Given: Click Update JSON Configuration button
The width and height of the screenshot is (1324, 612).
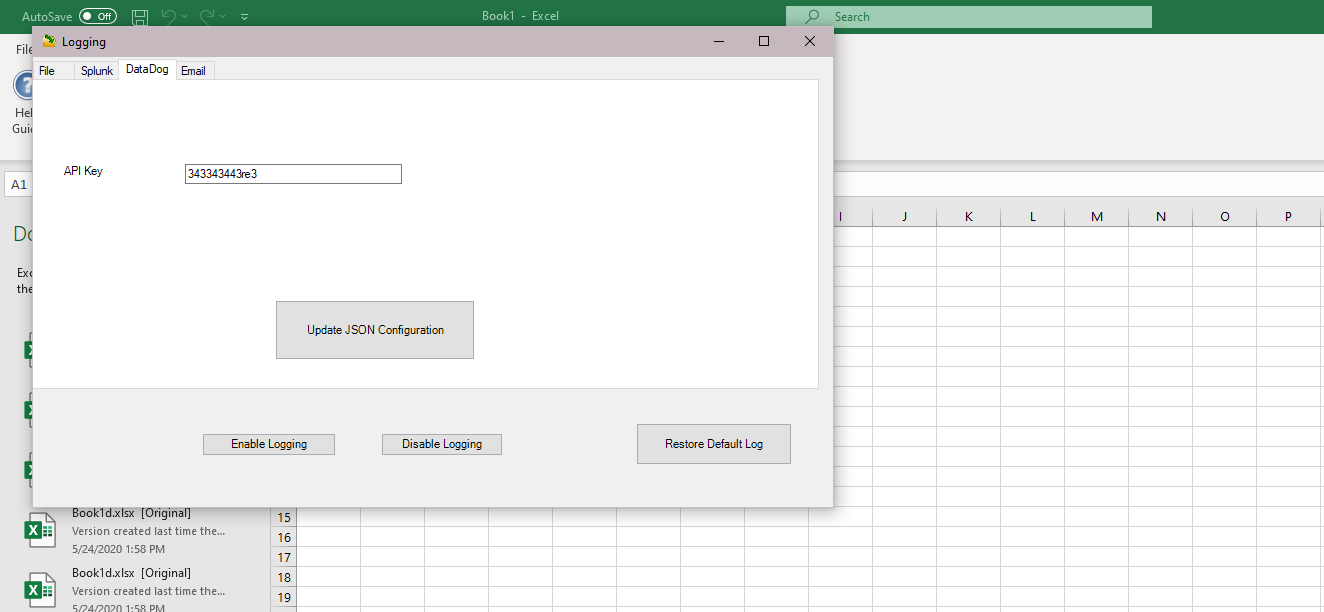Looking at the screenshot, I should (375, 330).
